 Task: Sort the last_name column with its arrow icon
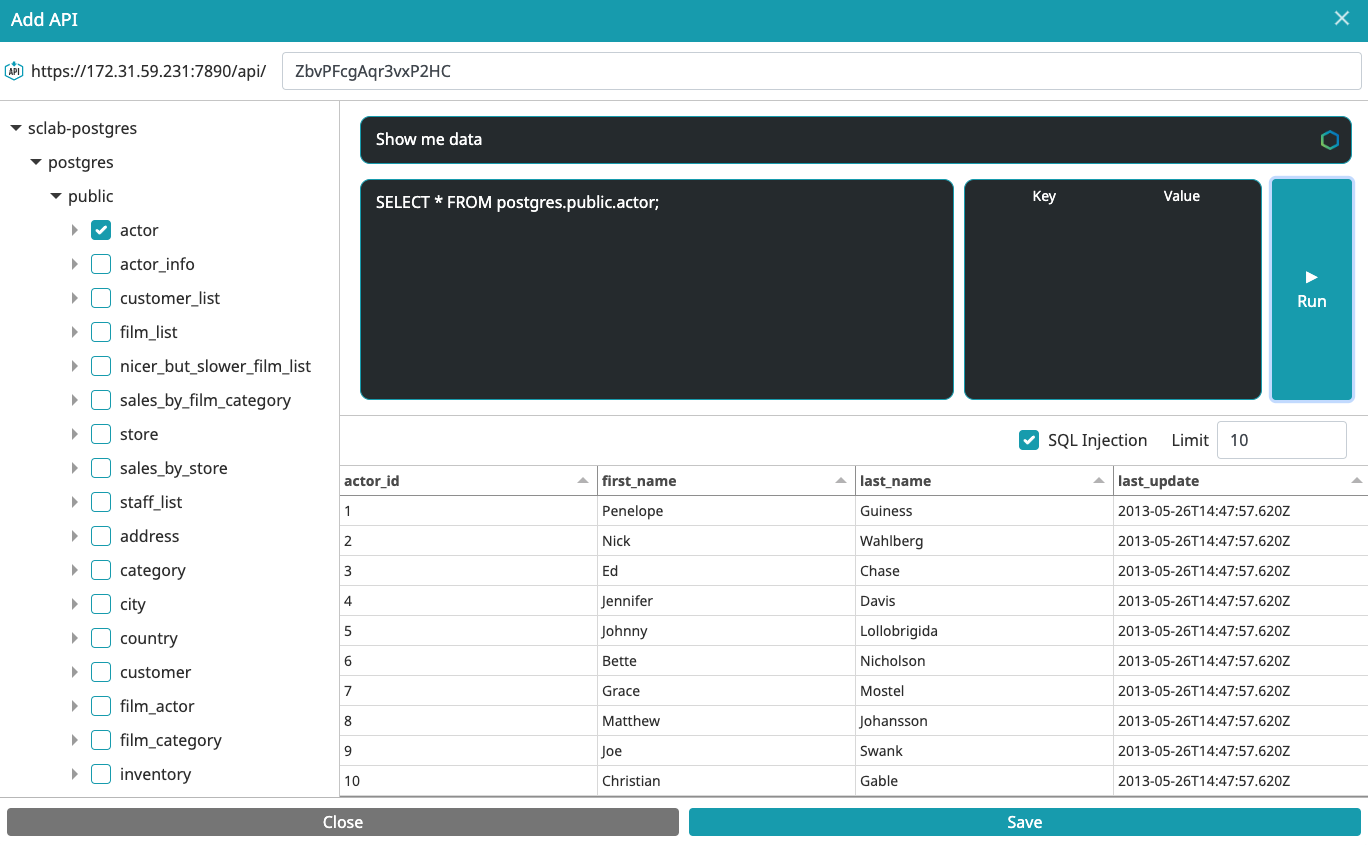tap(1099, 481)
